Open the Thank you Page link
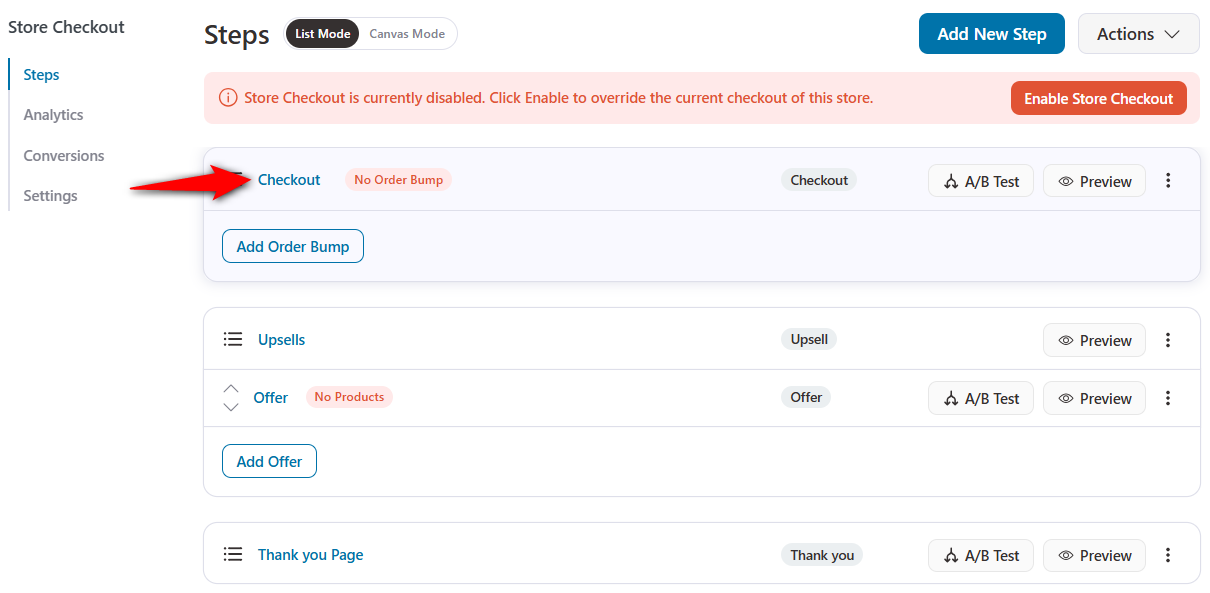 click(310, 555)
